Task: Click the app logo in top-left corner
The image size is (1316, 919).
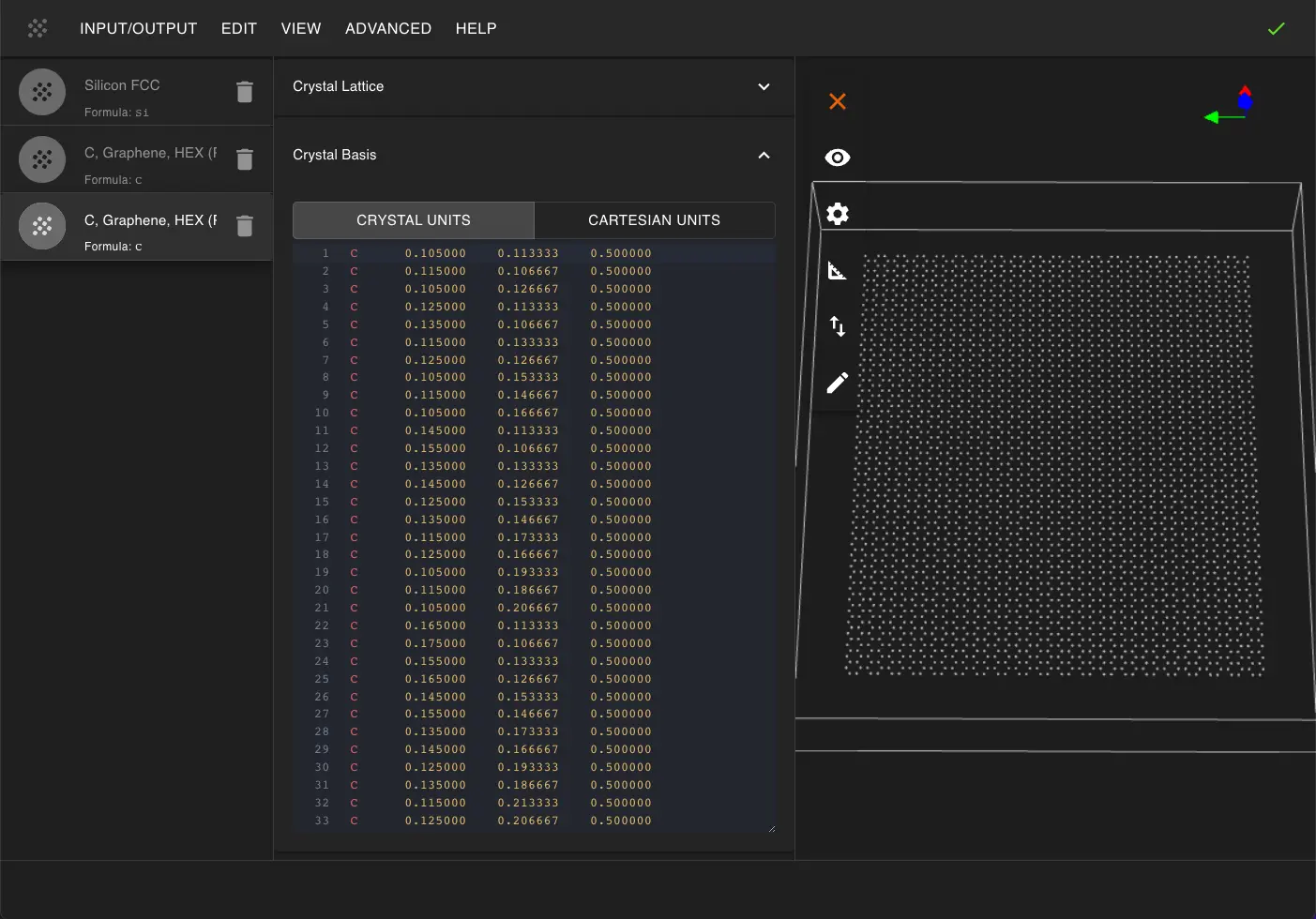Action: click(x=38, y=29)
